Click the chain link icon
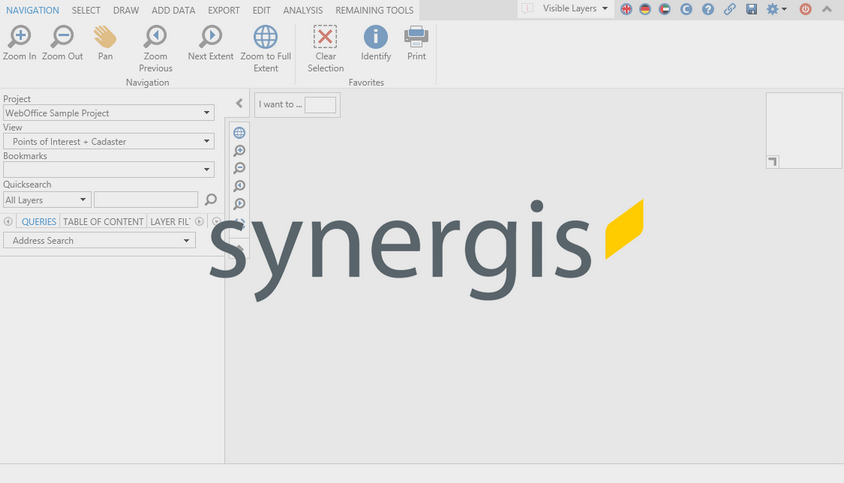 pyautogui.click(x=729, y=9)
